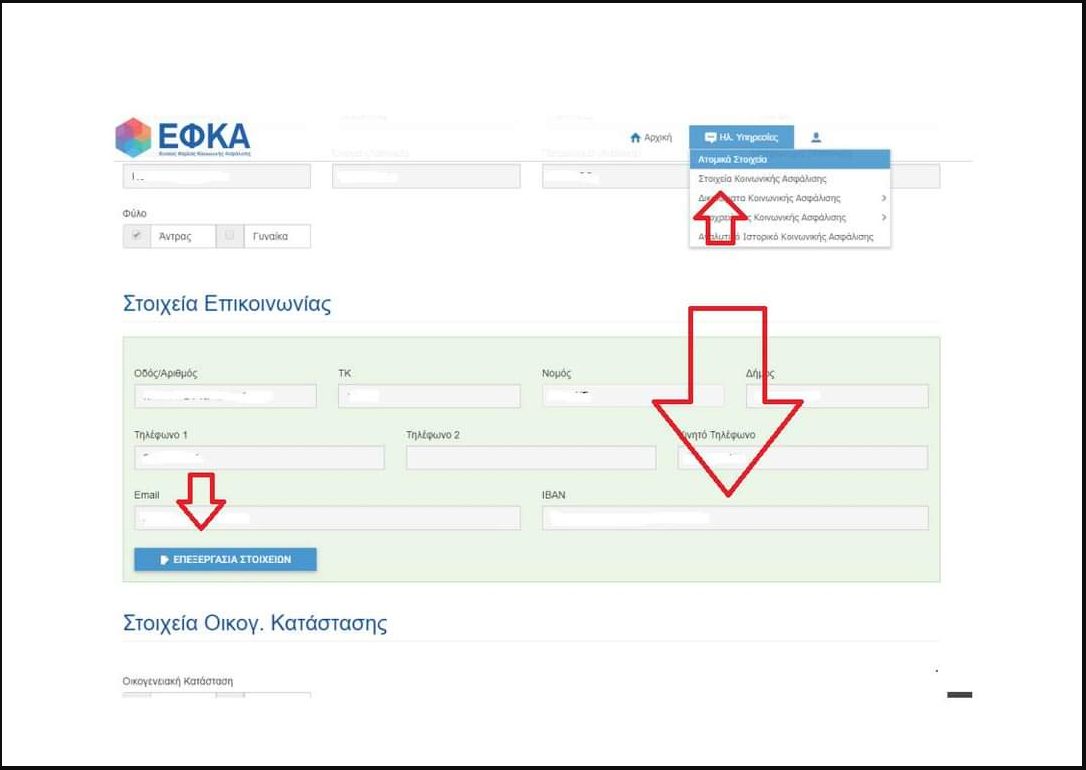
Task: Click the ΕΠΕΞΕΡΓΑΣΙΑ ΣΤΟΙΧΕΙΩΝ button
Action: (x=225, y=559)
